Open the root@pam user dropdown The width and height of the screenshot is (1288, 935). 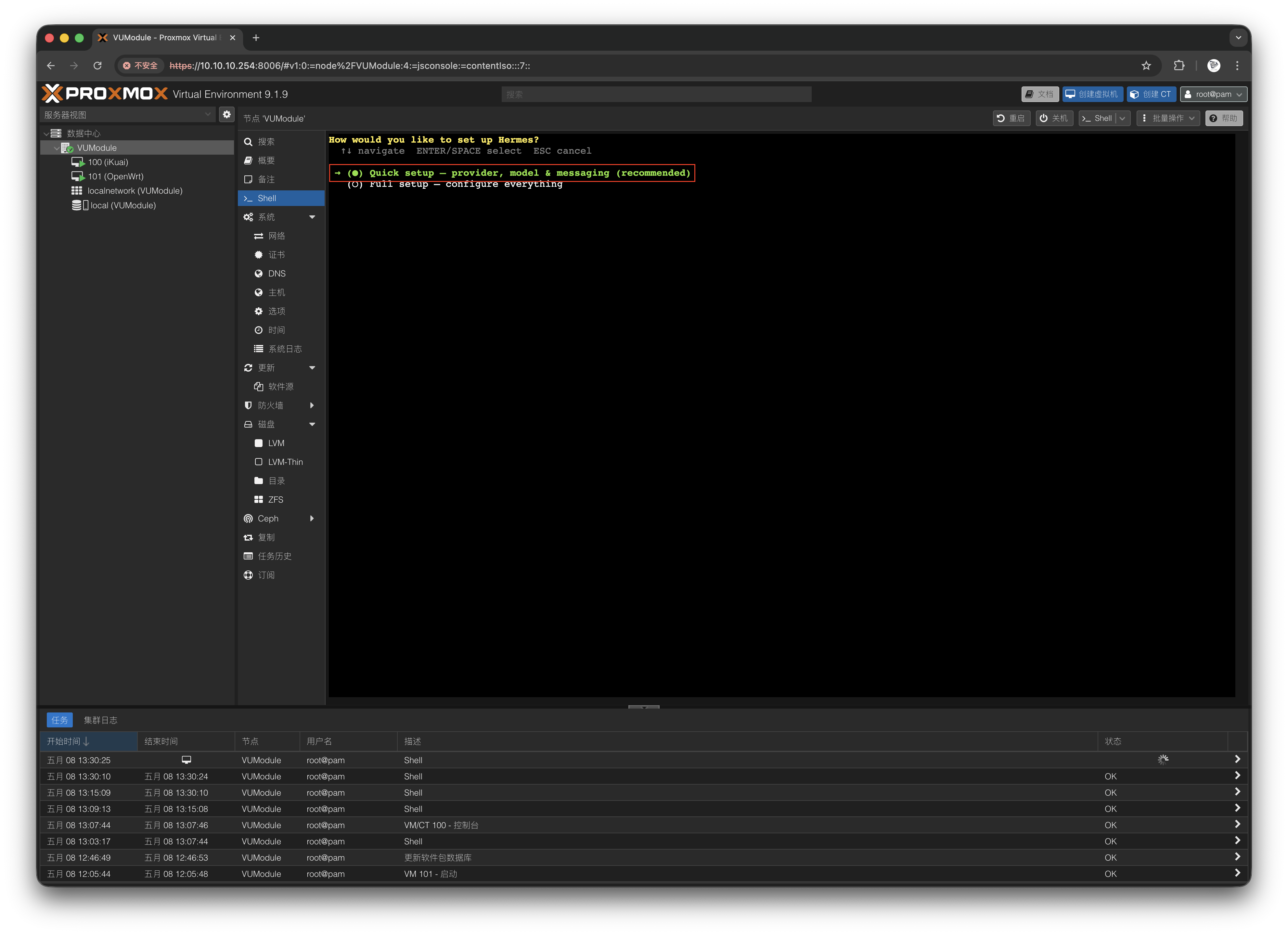coord(1213,94)
